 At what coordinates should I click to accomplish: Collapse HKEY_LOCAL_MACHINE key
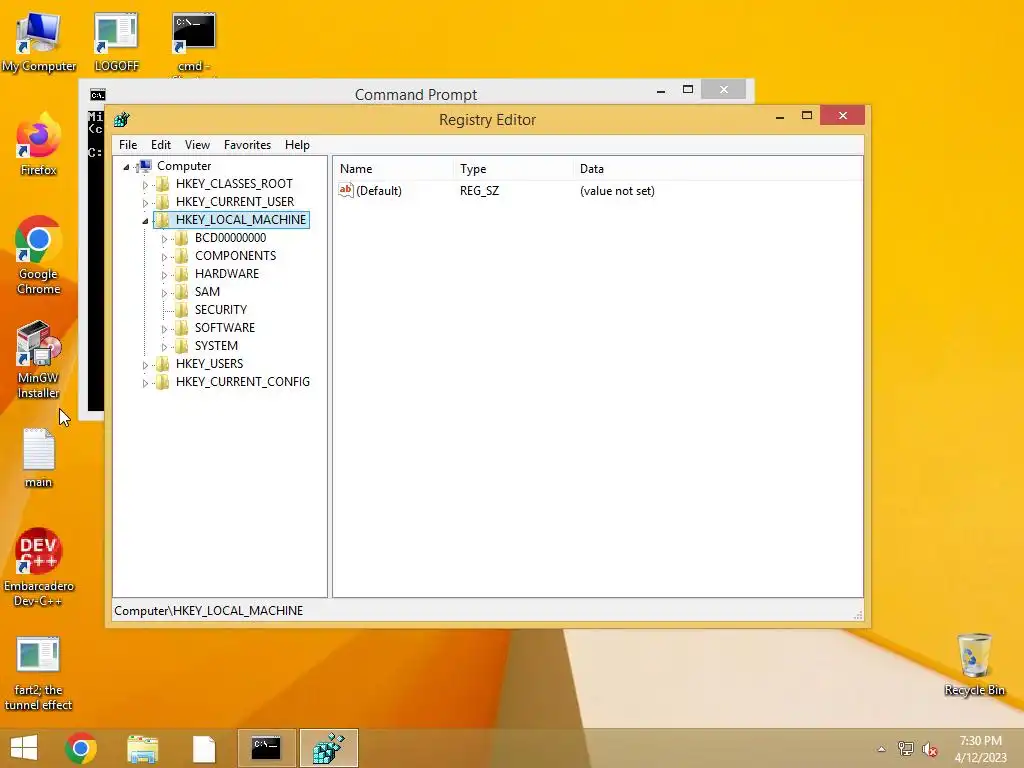(145, 221)
